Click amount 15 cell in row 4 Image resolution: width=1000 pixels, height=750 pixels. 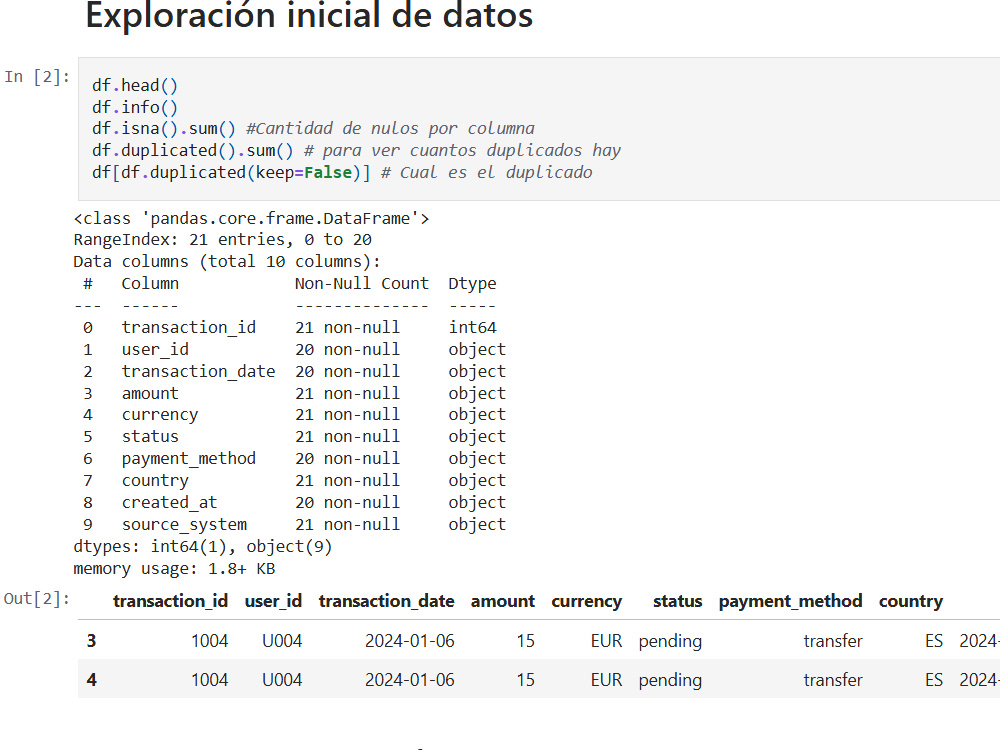point(526,680)
